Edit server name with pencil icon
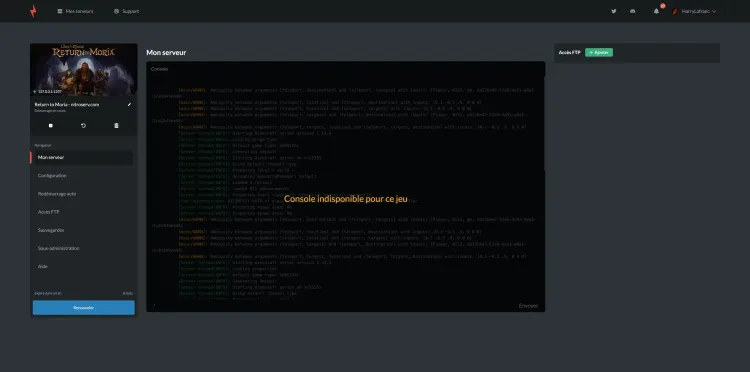The image size is (750, 372). click(129, 104)
